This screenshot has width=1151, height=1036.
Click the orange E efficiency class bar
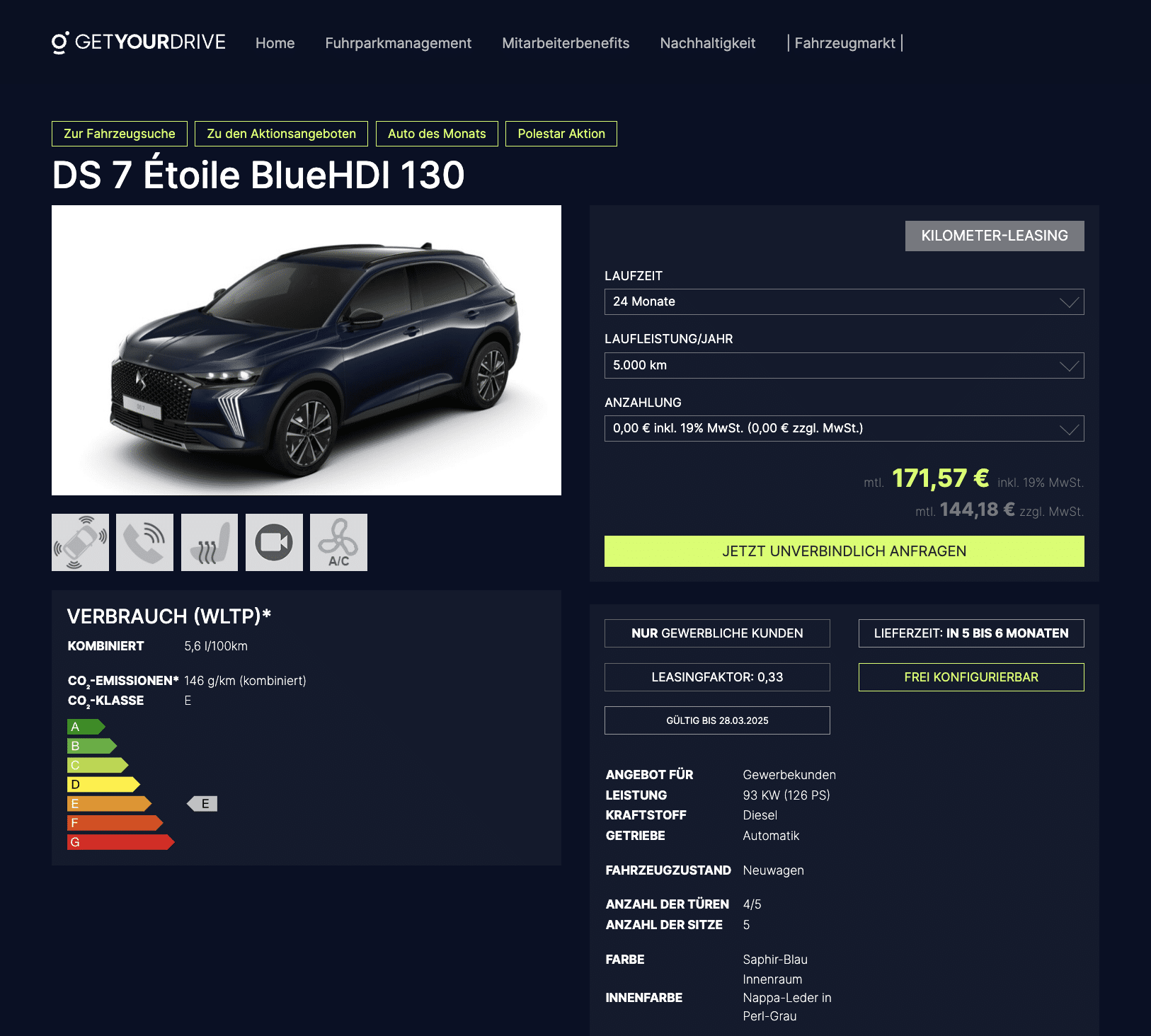(x=109, y=804)
